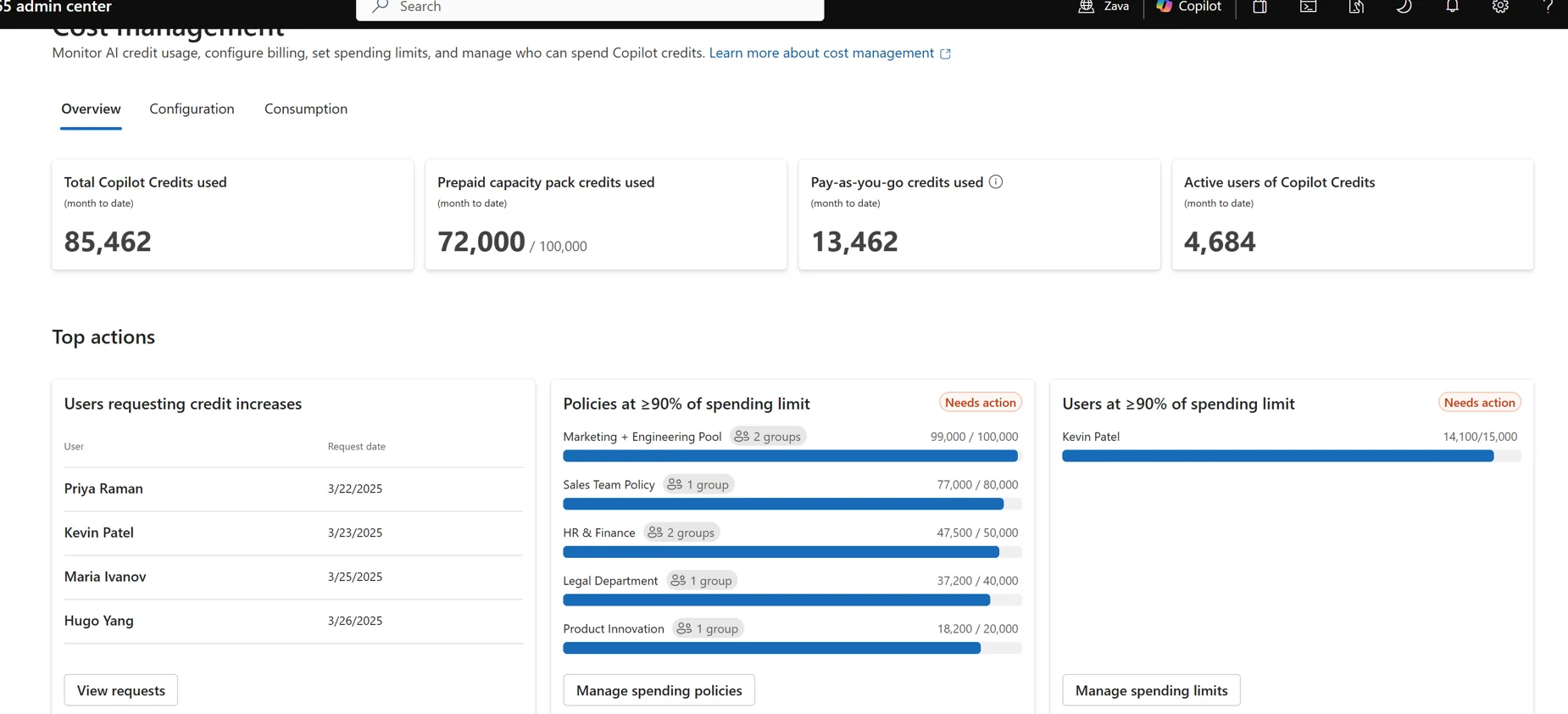
Task: Click the 77,000 / 80,000 usage value
Action: pyautogui.click(x=978, y=485)
